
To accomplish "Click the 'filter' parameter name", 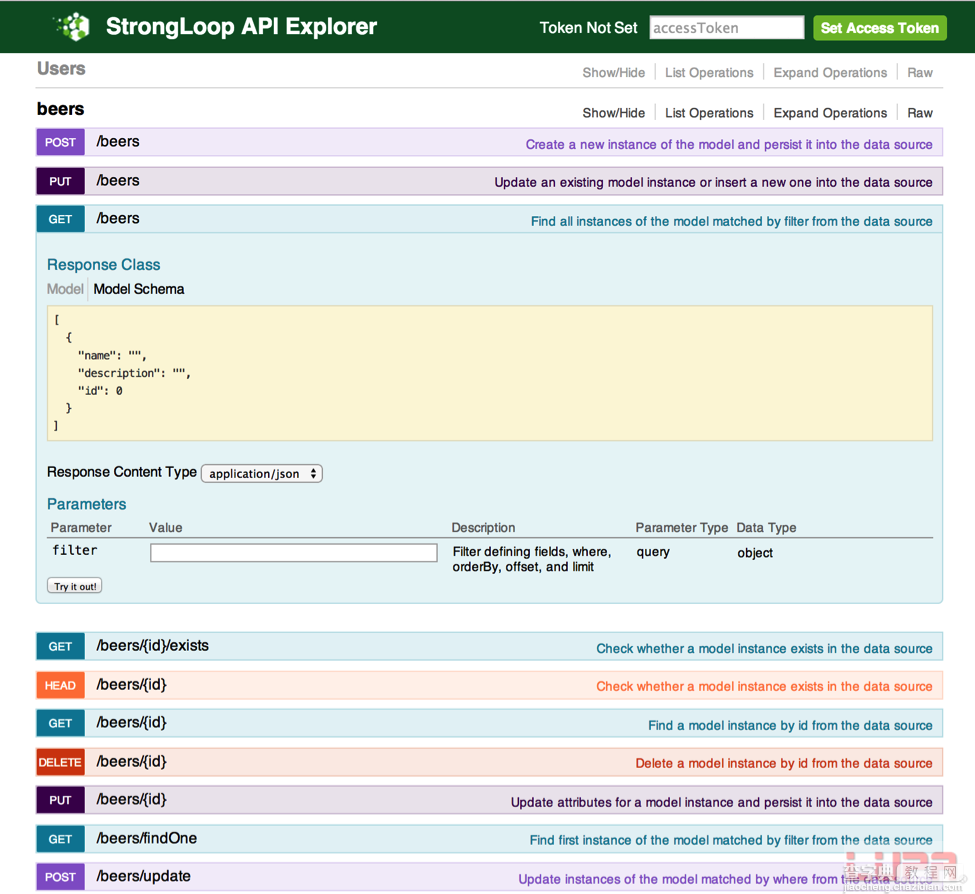I will (x=75, y=550).
